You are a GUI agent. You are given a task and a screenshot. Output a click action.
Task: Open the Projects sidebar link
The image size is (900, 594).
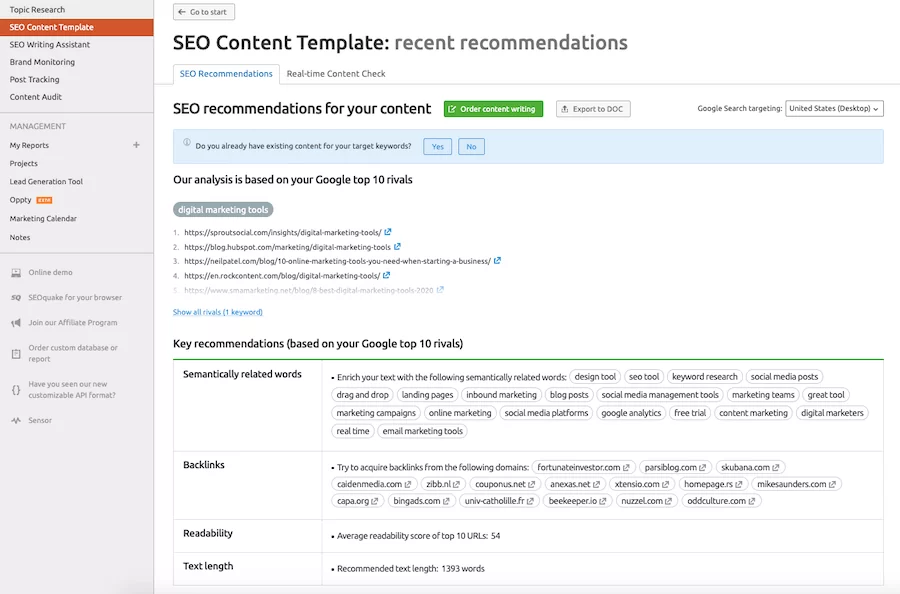coord(24,164)
